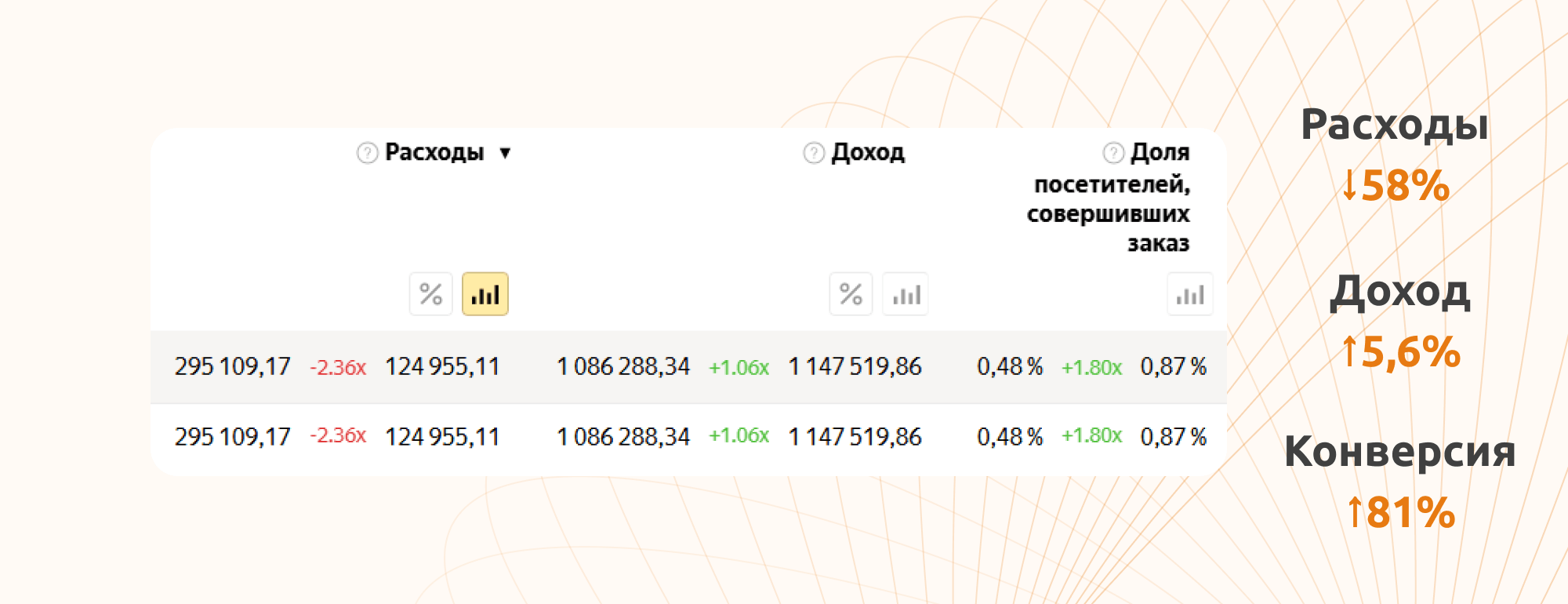Click the sort arrow next to Расходы
The width and height of the screenshot is (1568, 604).
(506, 153)
